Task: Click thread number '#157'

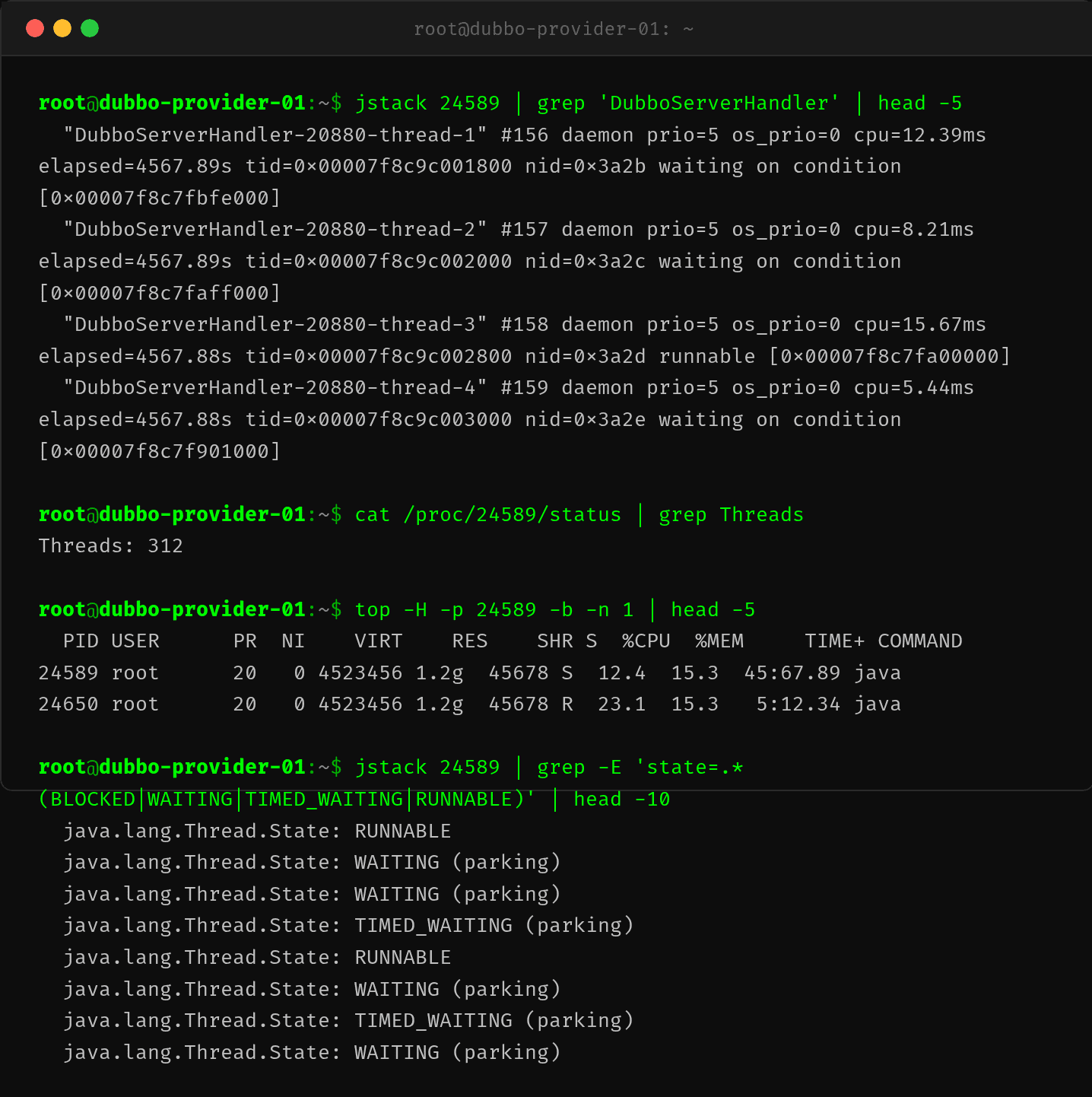Action: tap(525, 229)
